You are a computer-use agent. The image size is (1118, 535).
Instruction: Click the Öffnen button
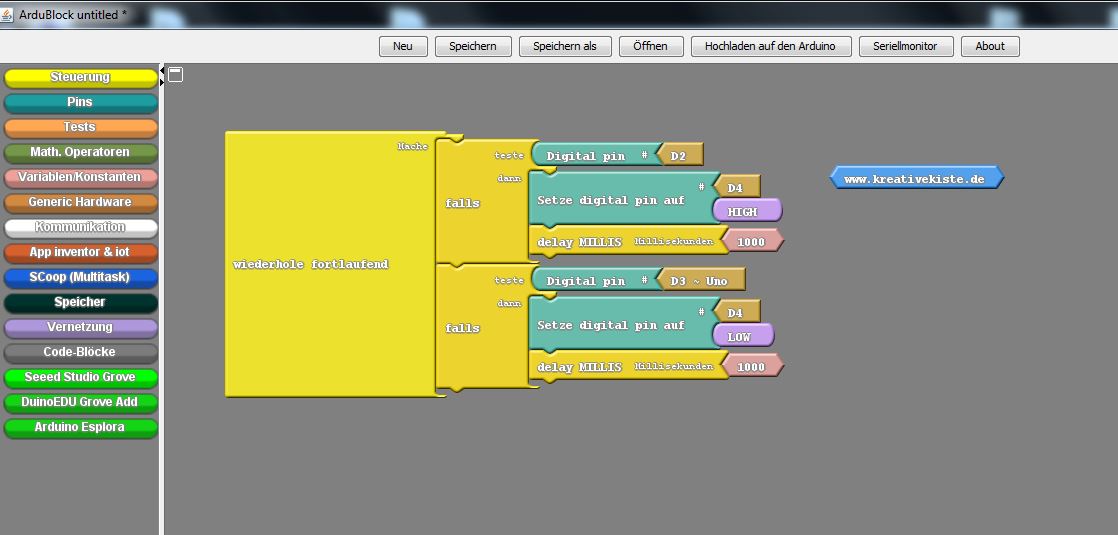coord(650,46)
